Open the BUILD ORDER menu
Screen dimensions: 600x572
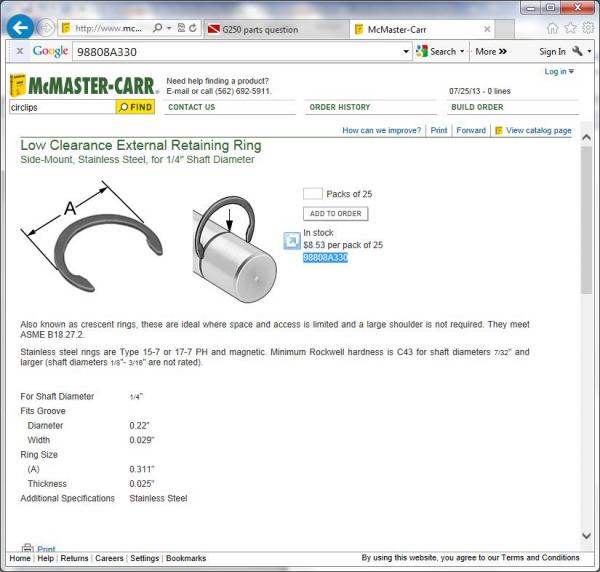[477, 107]
